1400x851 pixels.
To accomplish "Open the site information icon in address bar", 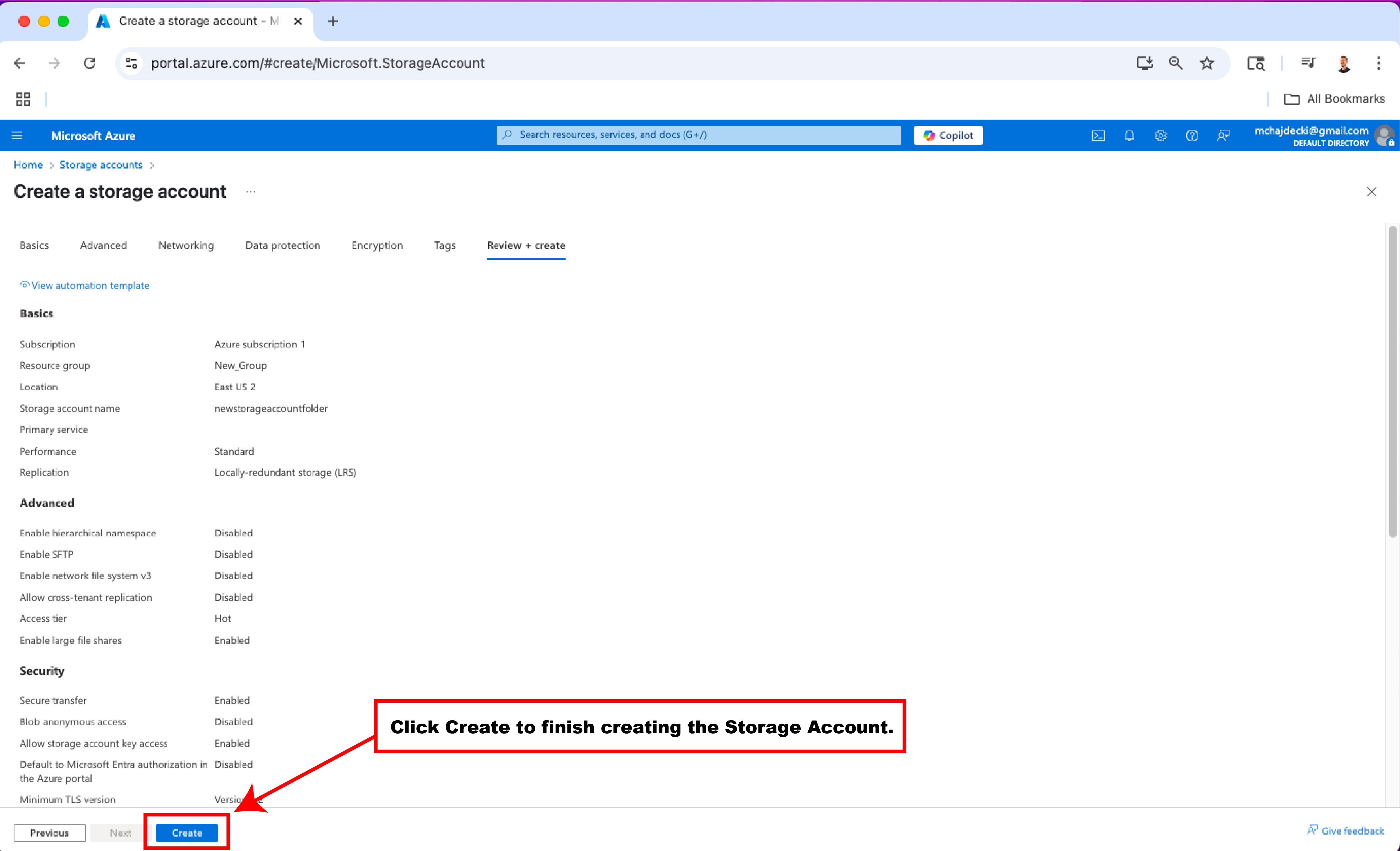I will 132,63.
